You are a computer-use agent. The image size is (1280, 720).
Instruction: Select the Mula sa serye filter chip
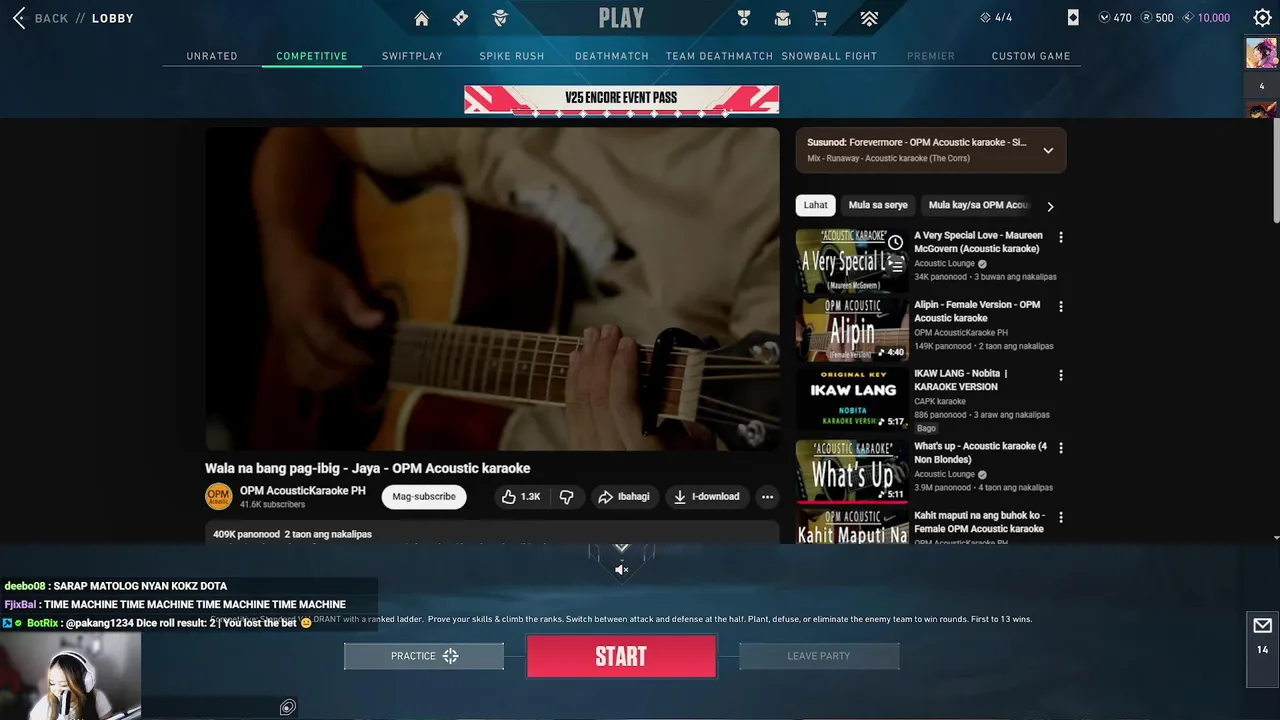click(878, 205)
